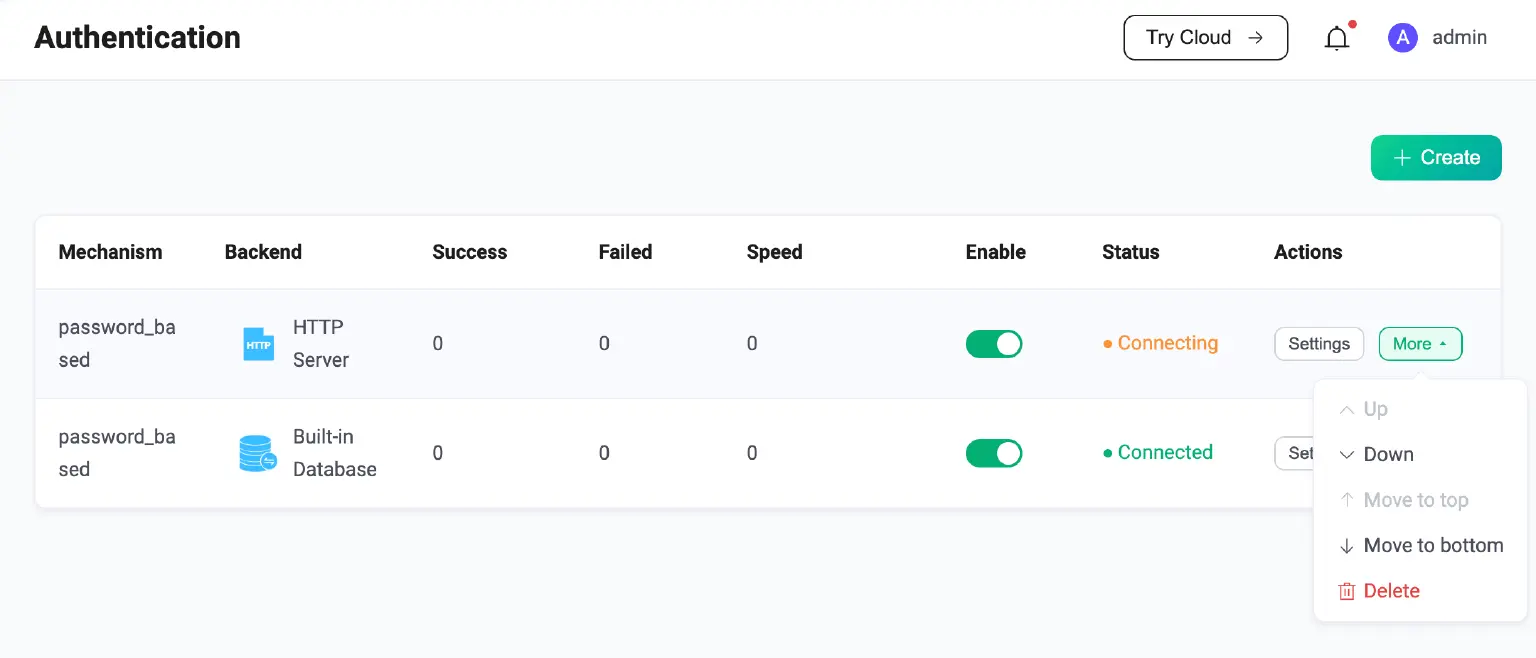Open Settings for the HTTP Server authenticator
1536x658 pixels.
point(1319,344)
